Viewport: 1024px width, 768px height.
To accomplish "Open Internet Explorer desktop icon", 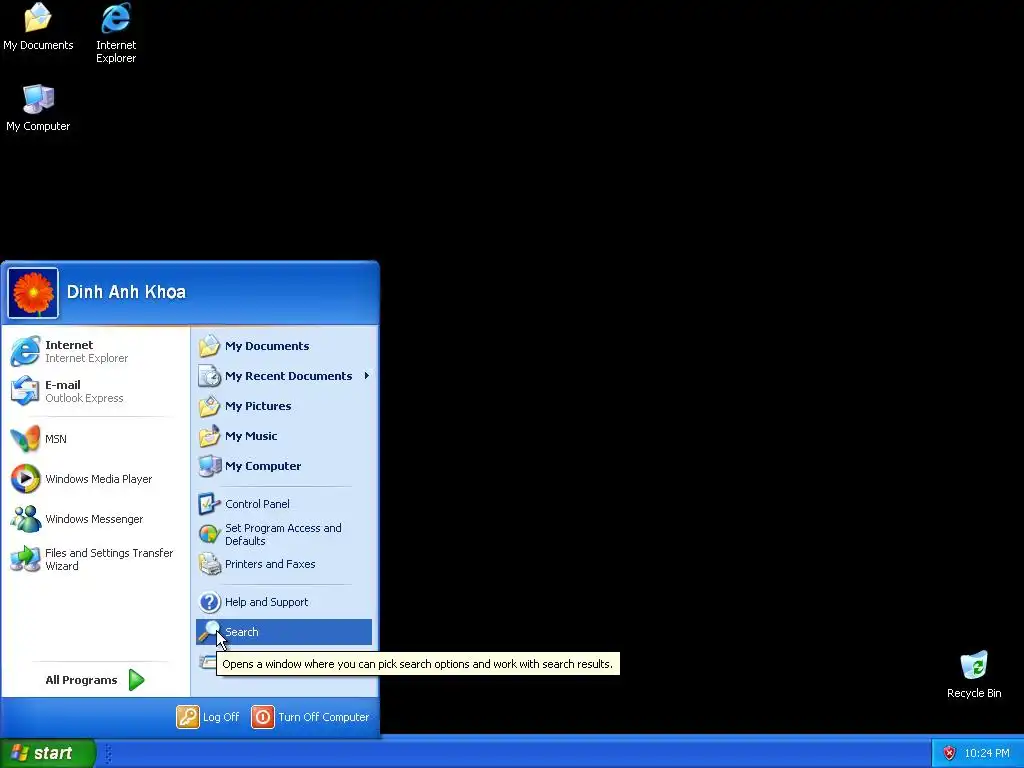I will 116,33.
